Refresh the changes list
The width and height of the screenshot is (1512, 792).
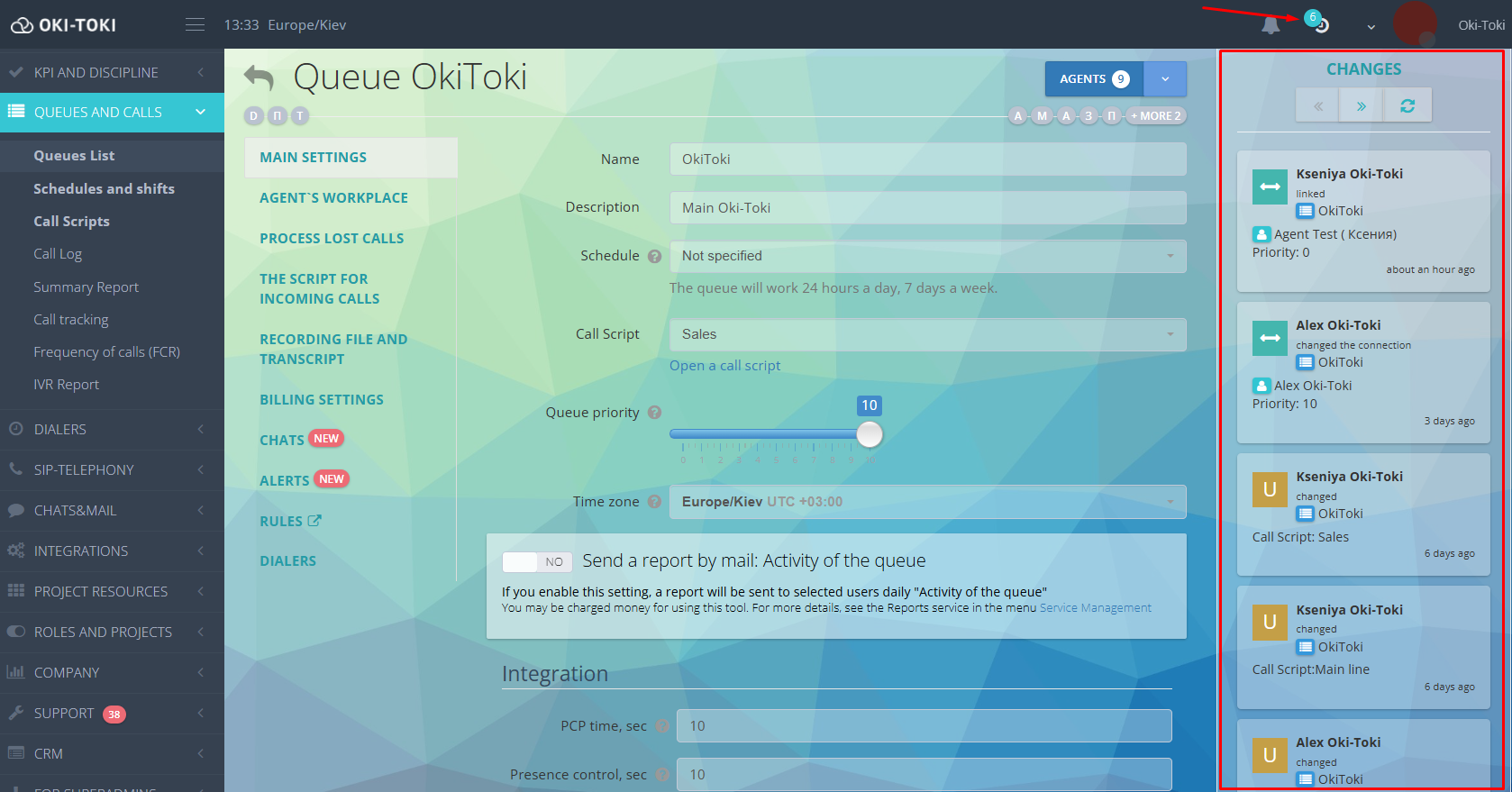tap(1407, 105)
